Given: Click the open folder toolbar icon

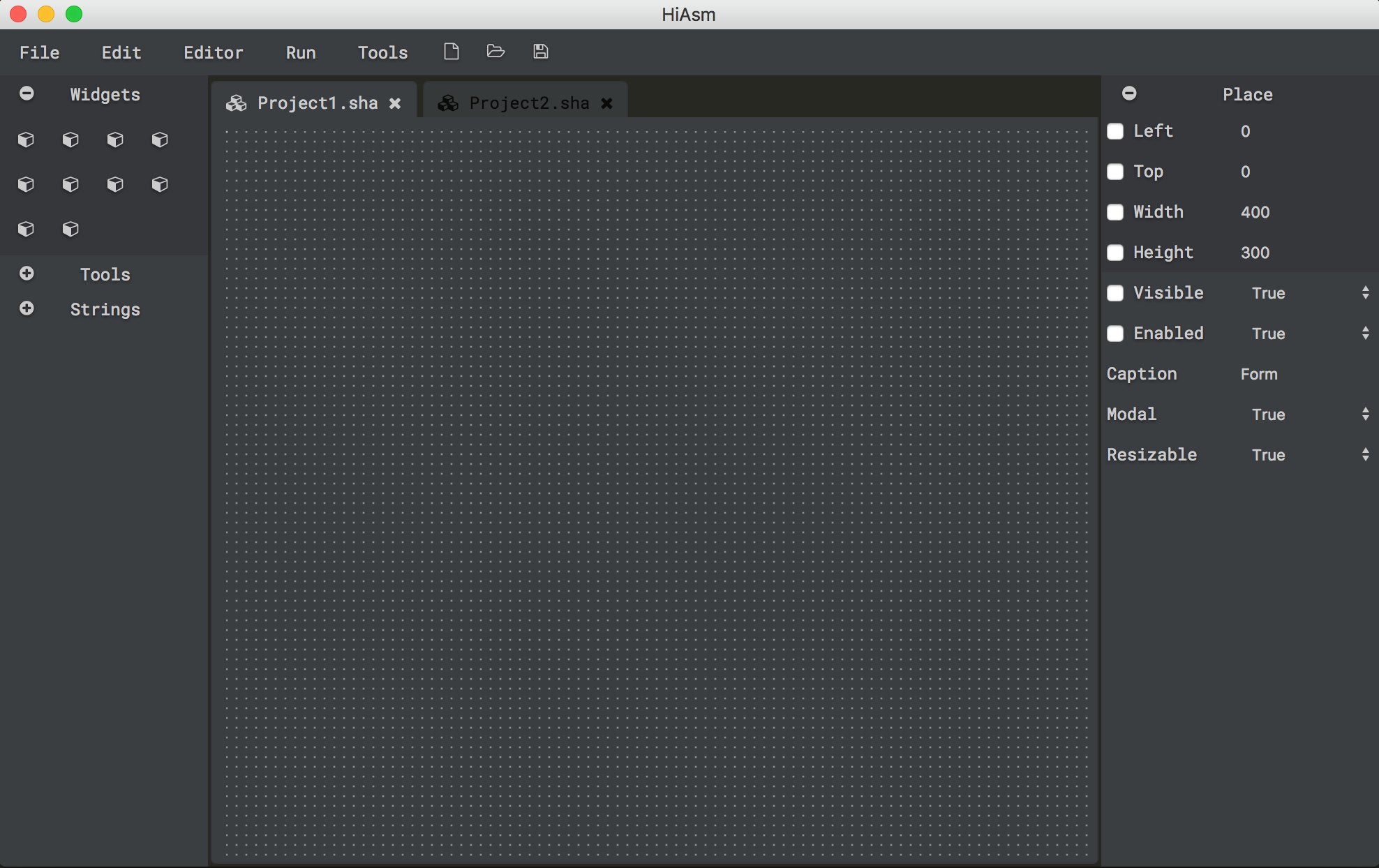Looking at the screenshot, I should click(495, 52).
